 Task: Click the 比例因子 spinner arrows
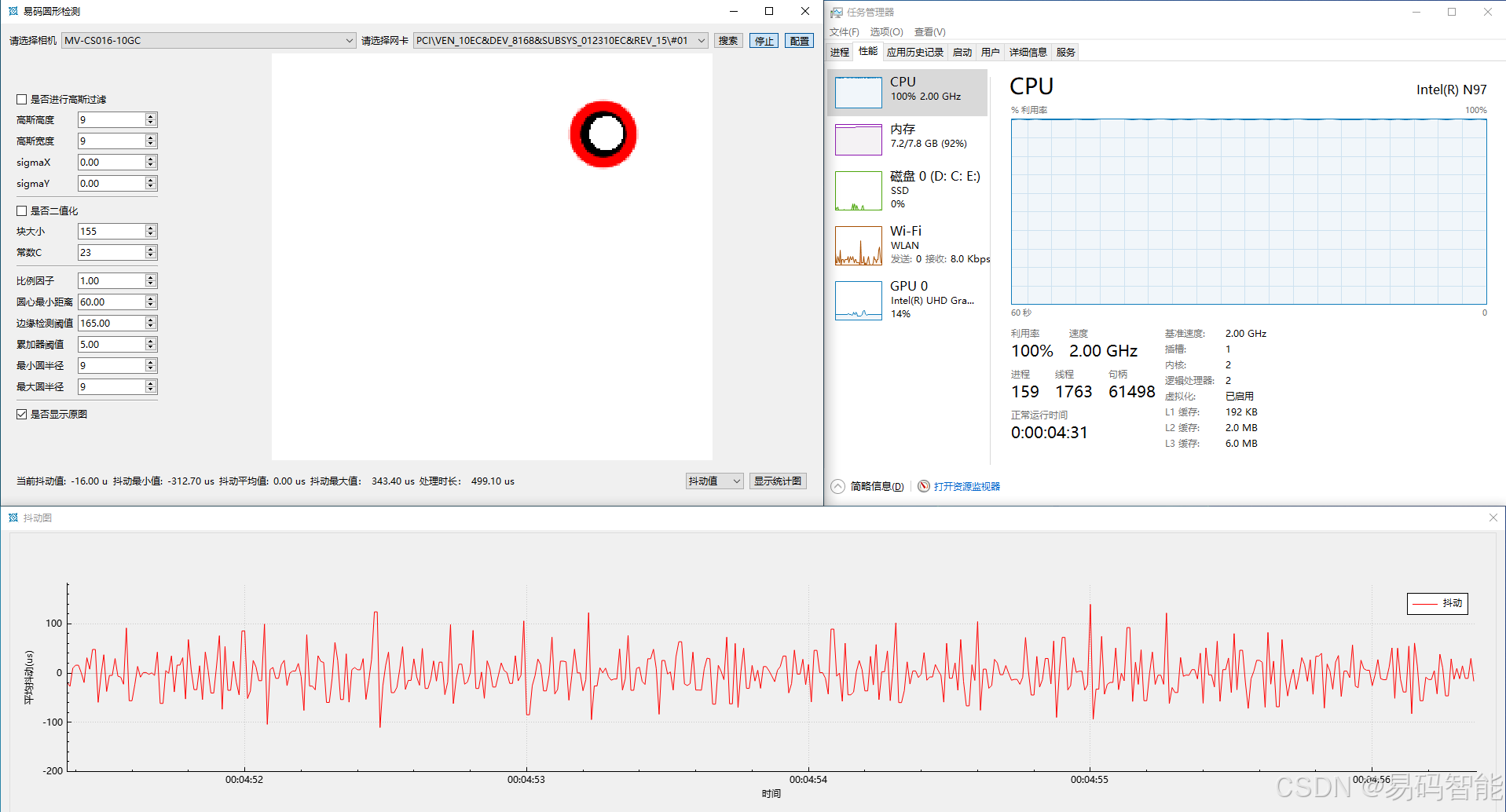(x=150, y=280)
